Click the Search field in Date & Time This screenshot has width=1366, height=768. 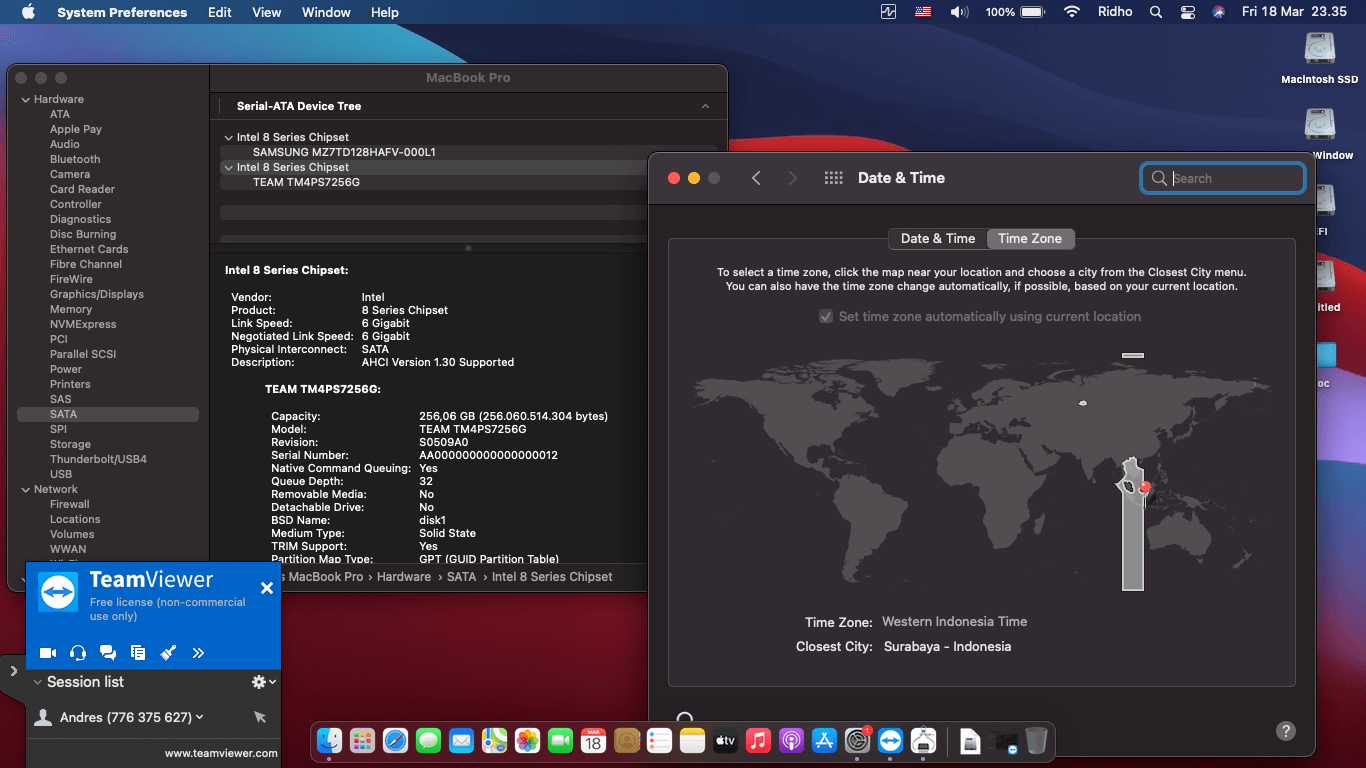click(x=1222, y=177)
